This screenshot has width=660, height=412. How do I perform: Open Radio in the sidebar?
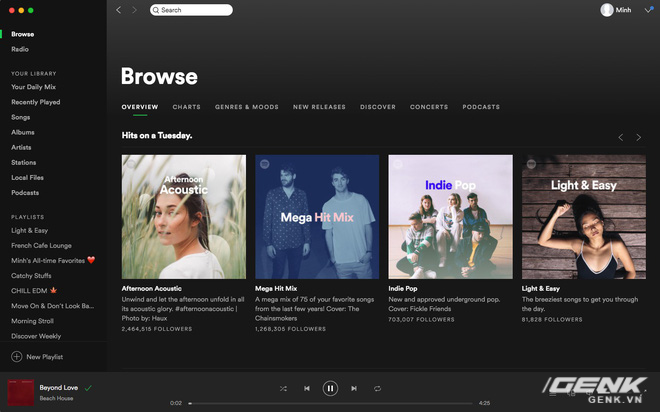(20, 49)
